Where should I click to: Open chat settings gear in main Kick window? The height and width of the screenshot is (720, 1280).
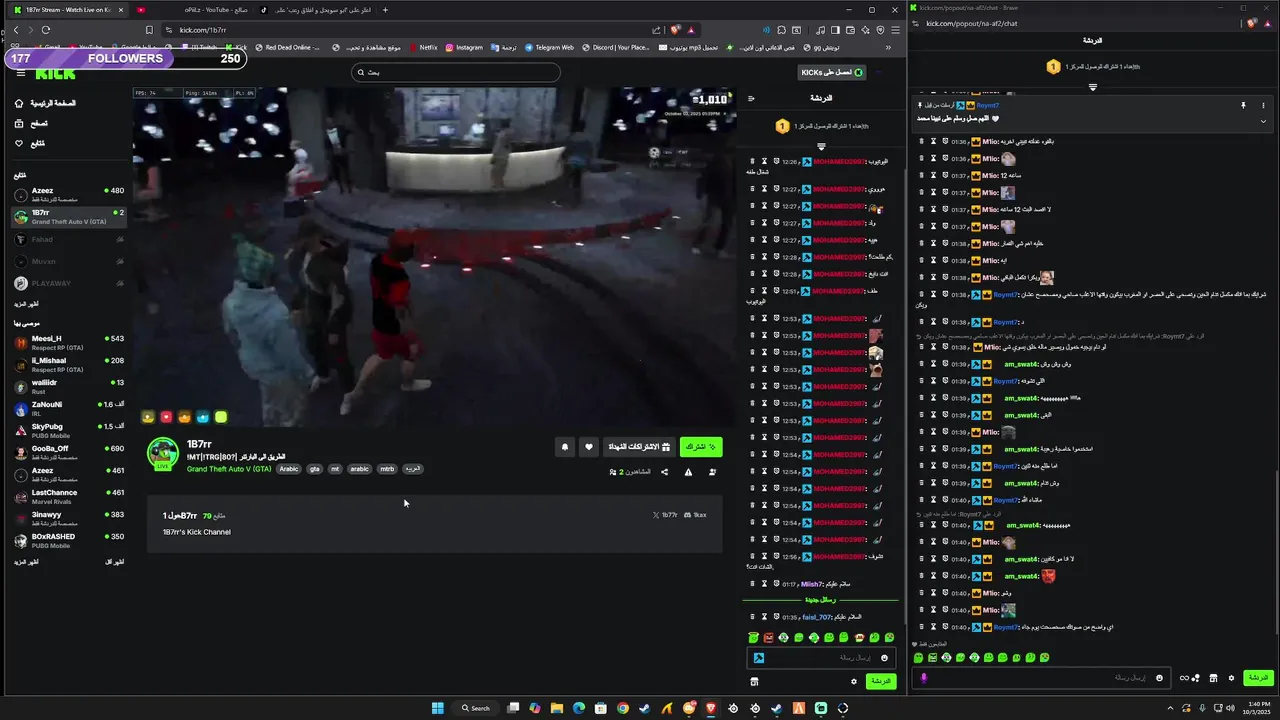pyautogui.click(x=853, y=681)
